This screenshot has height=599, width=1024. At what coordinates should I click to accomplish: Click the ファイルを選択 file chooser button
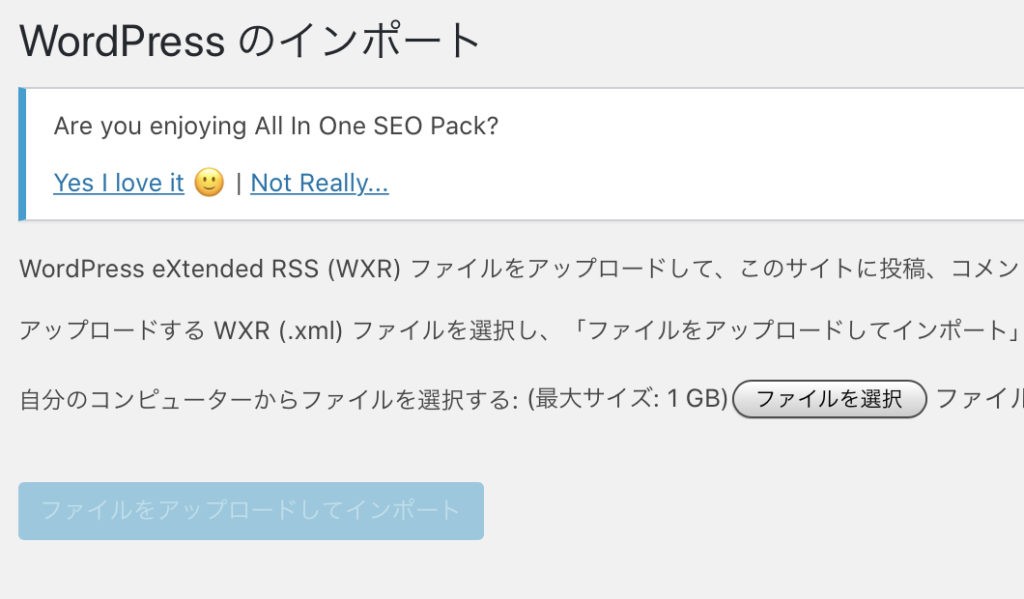click(829, 398)
